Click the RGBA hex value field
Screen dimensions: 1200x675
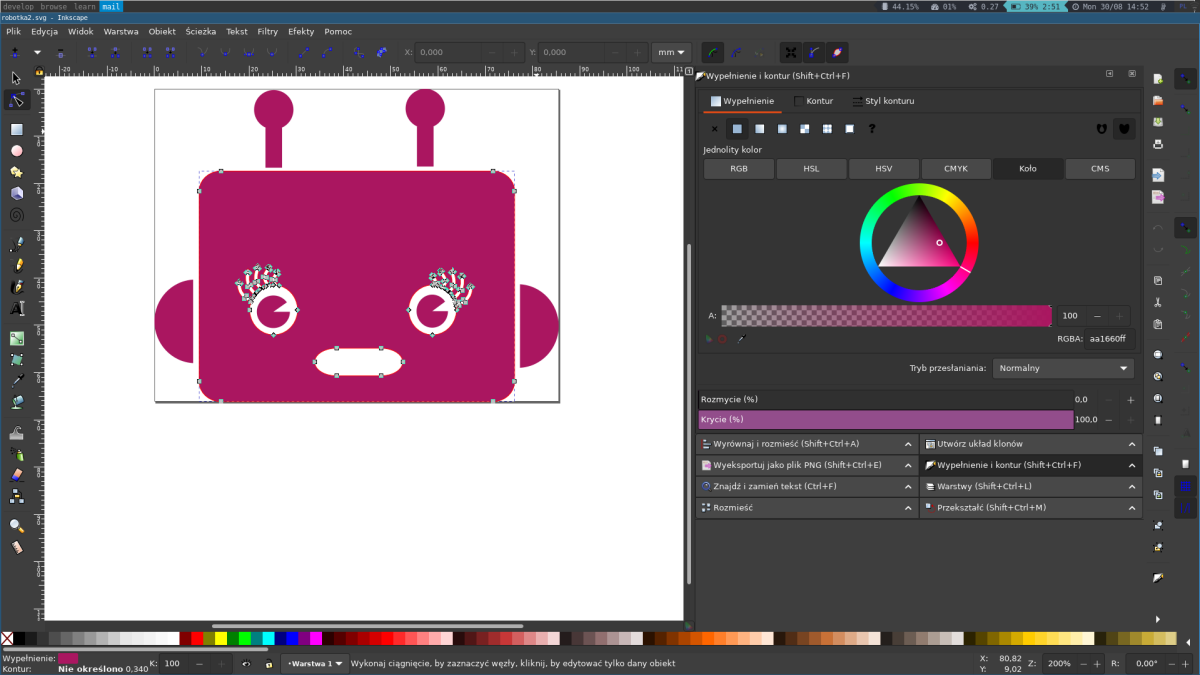pos(1108,339)
